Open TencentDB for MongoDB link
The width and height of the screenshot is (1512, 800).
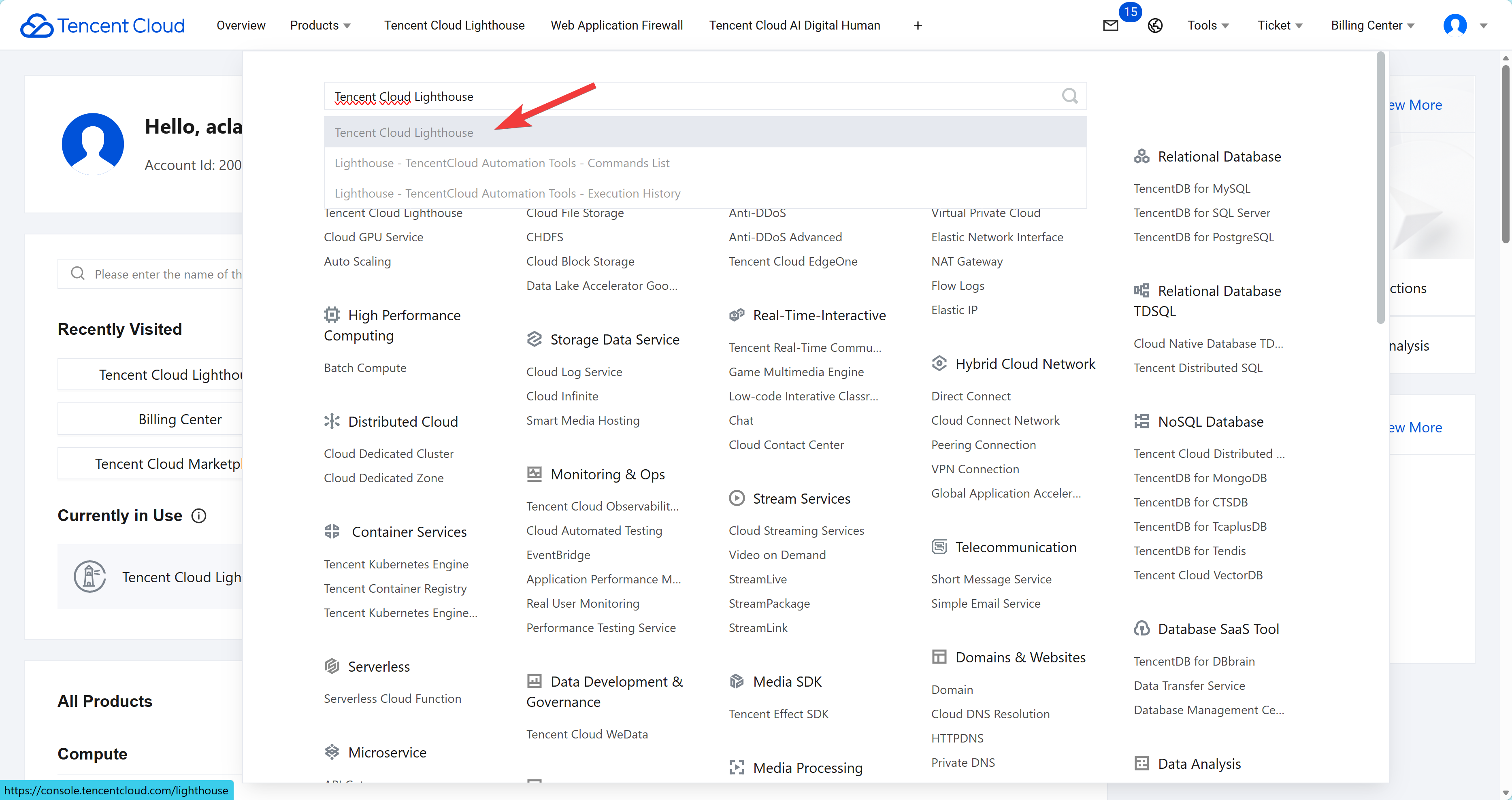click(1200, 478)
